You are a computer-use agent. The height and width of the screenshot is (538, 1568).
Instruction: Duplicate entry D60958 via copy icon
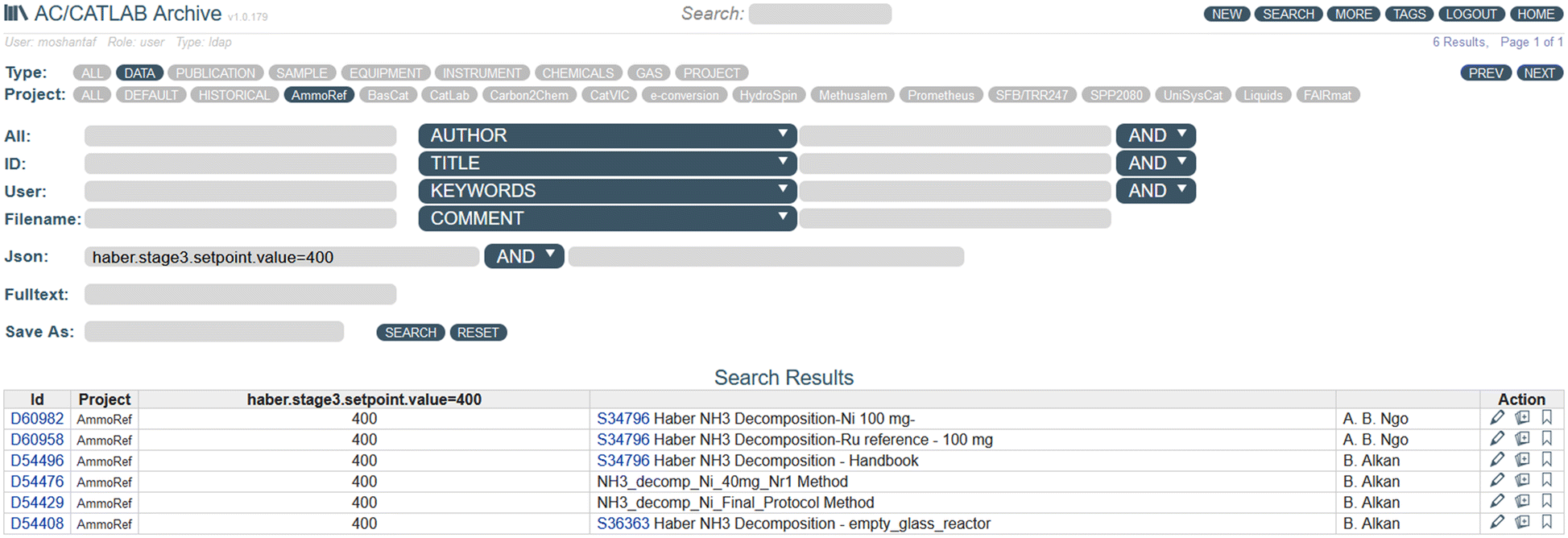point(1522,438)
